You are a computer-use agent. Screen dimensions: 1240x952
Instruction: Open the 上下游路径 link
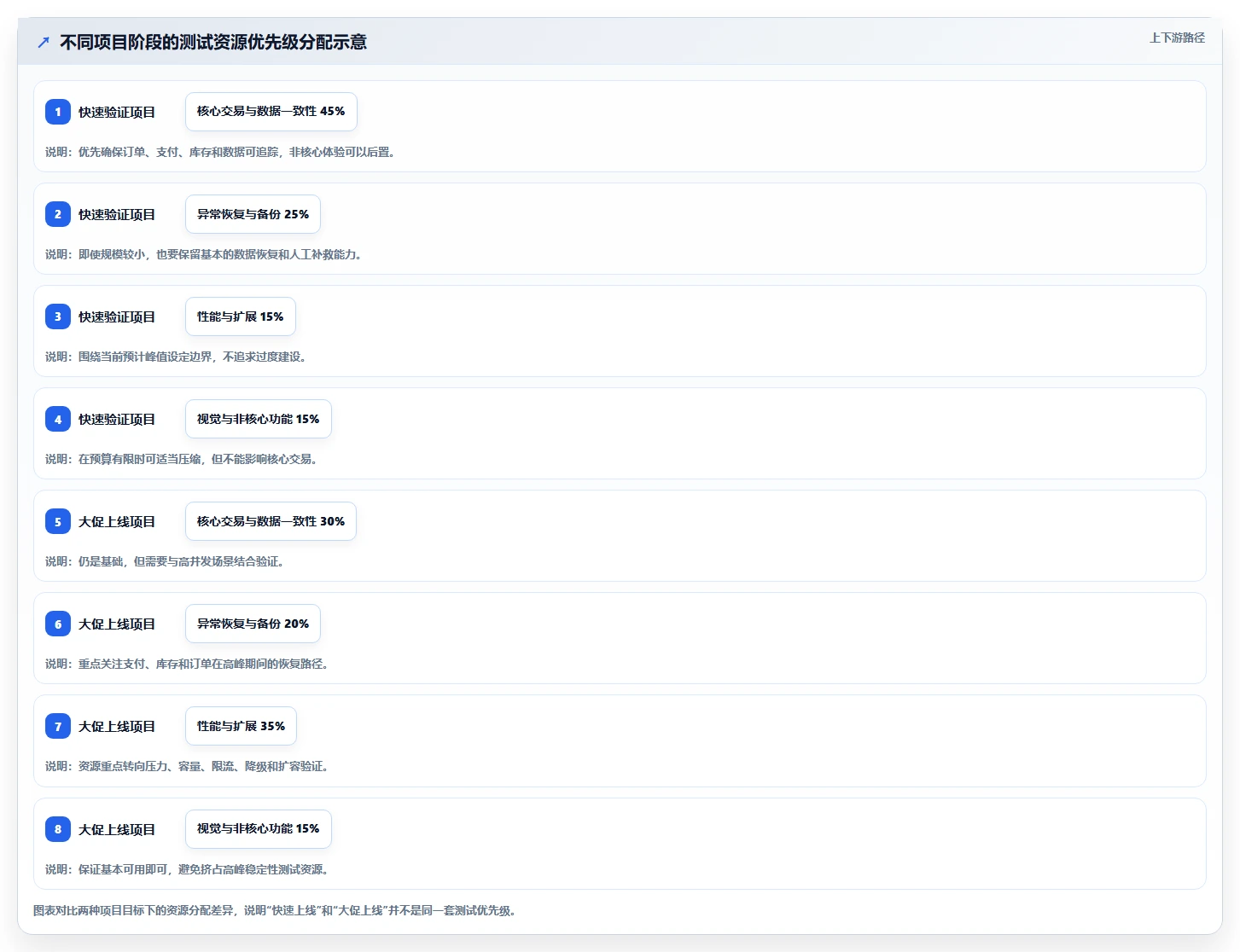pos(1177,38)
